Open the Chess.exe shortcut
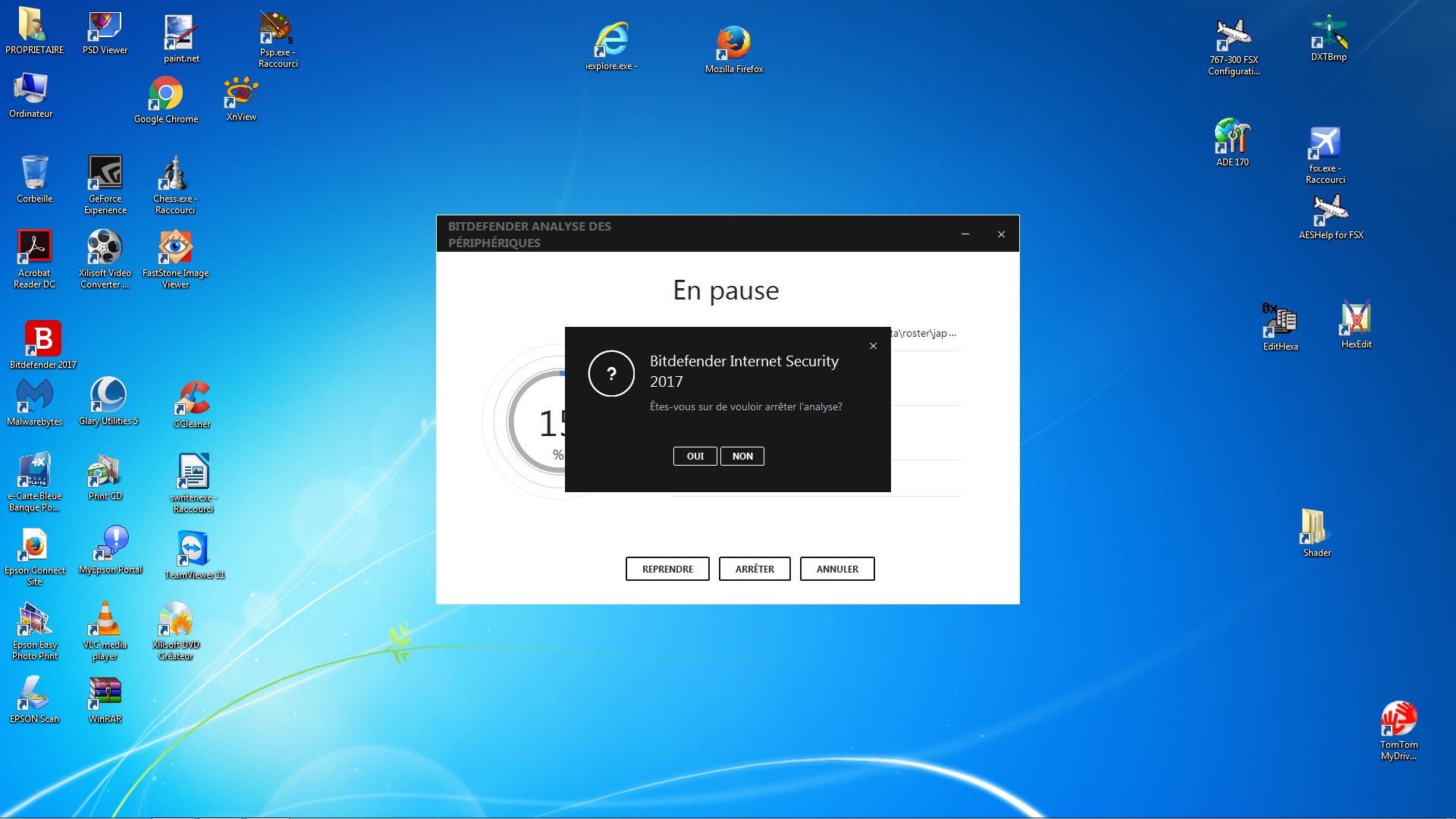 175,184
